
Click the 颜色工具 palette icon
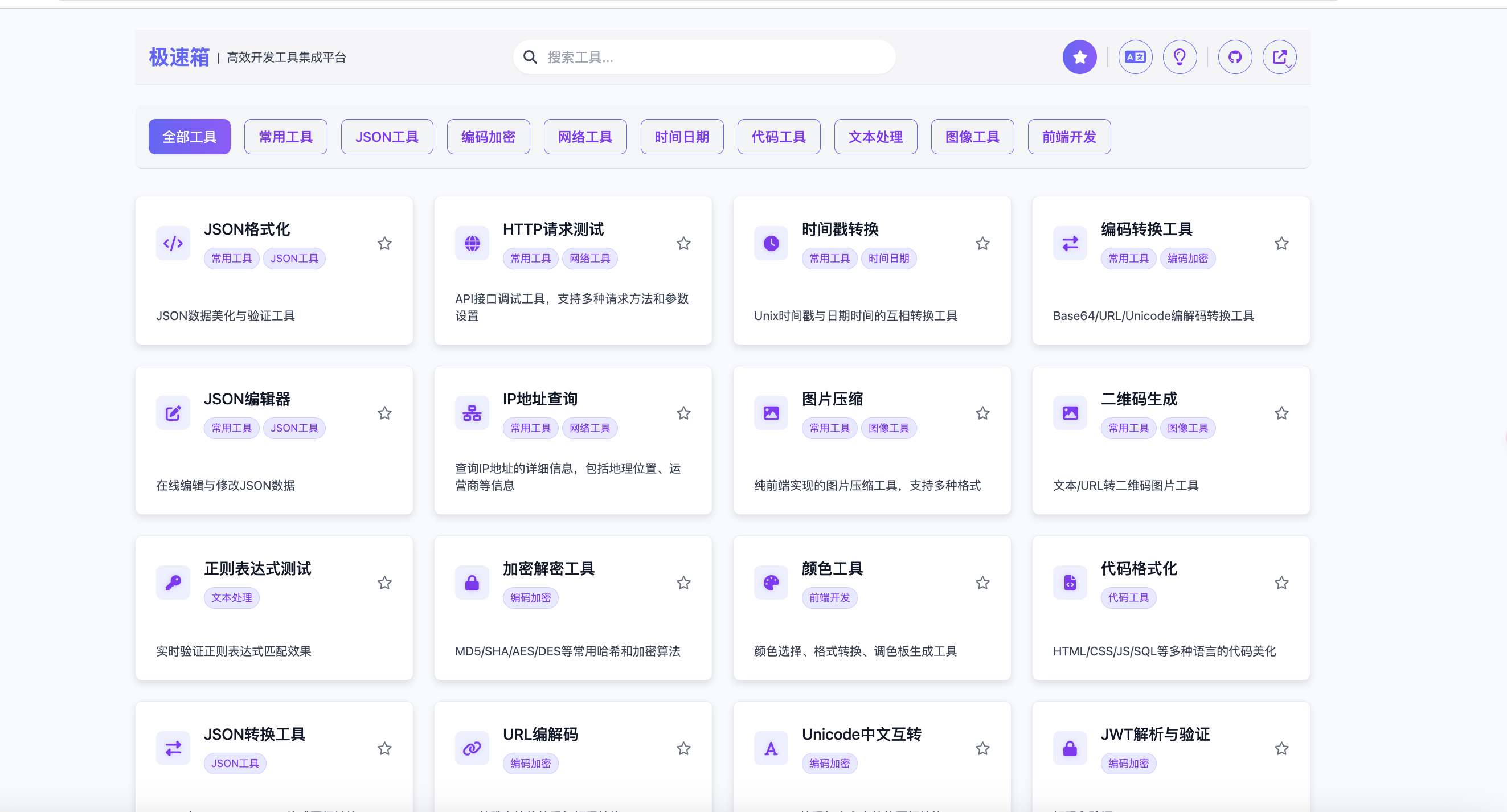[771, 583]
